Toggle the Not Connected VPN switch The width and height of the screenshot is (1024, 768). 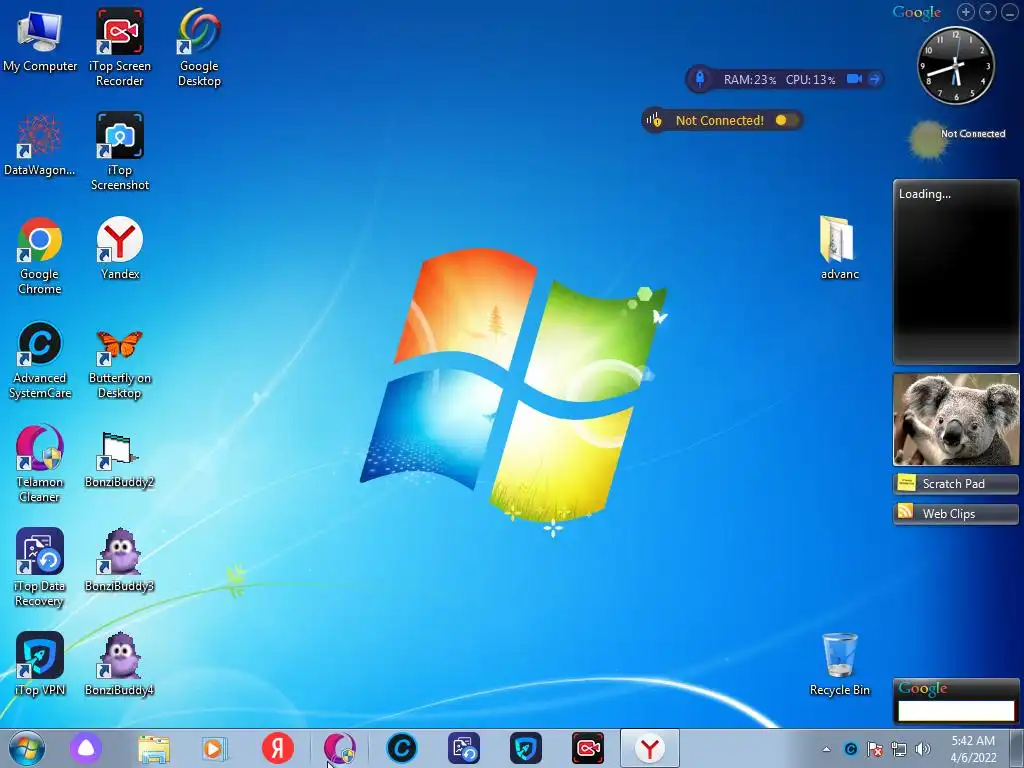(x=786, y=120)
